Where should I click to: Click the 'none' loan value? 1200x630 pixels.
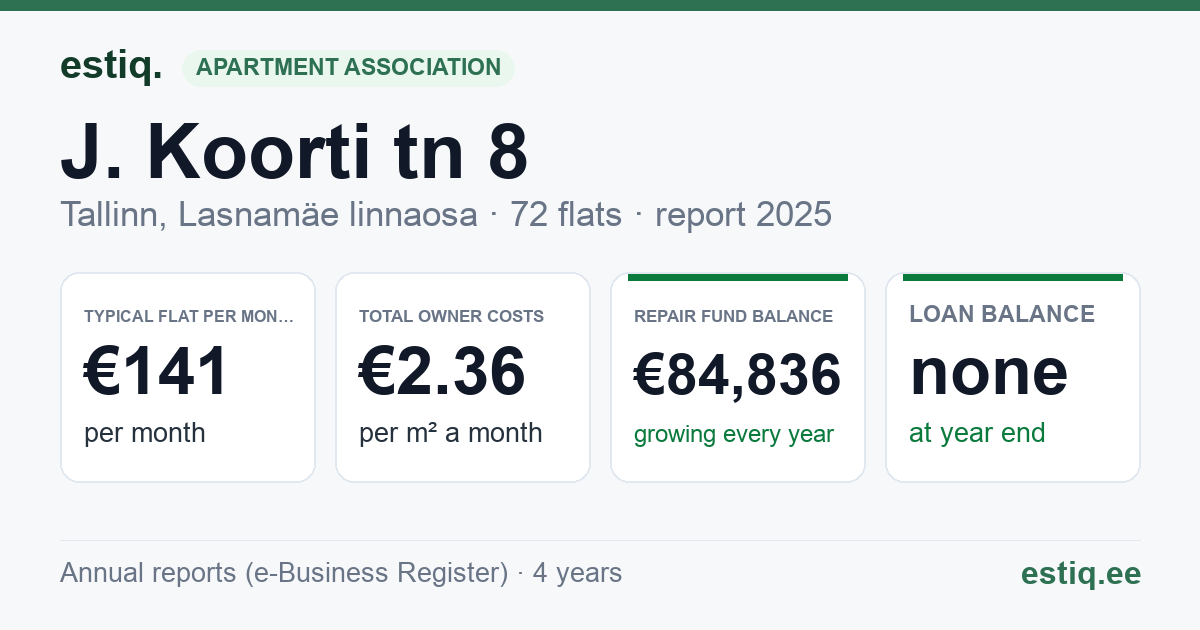pos(989,372)
